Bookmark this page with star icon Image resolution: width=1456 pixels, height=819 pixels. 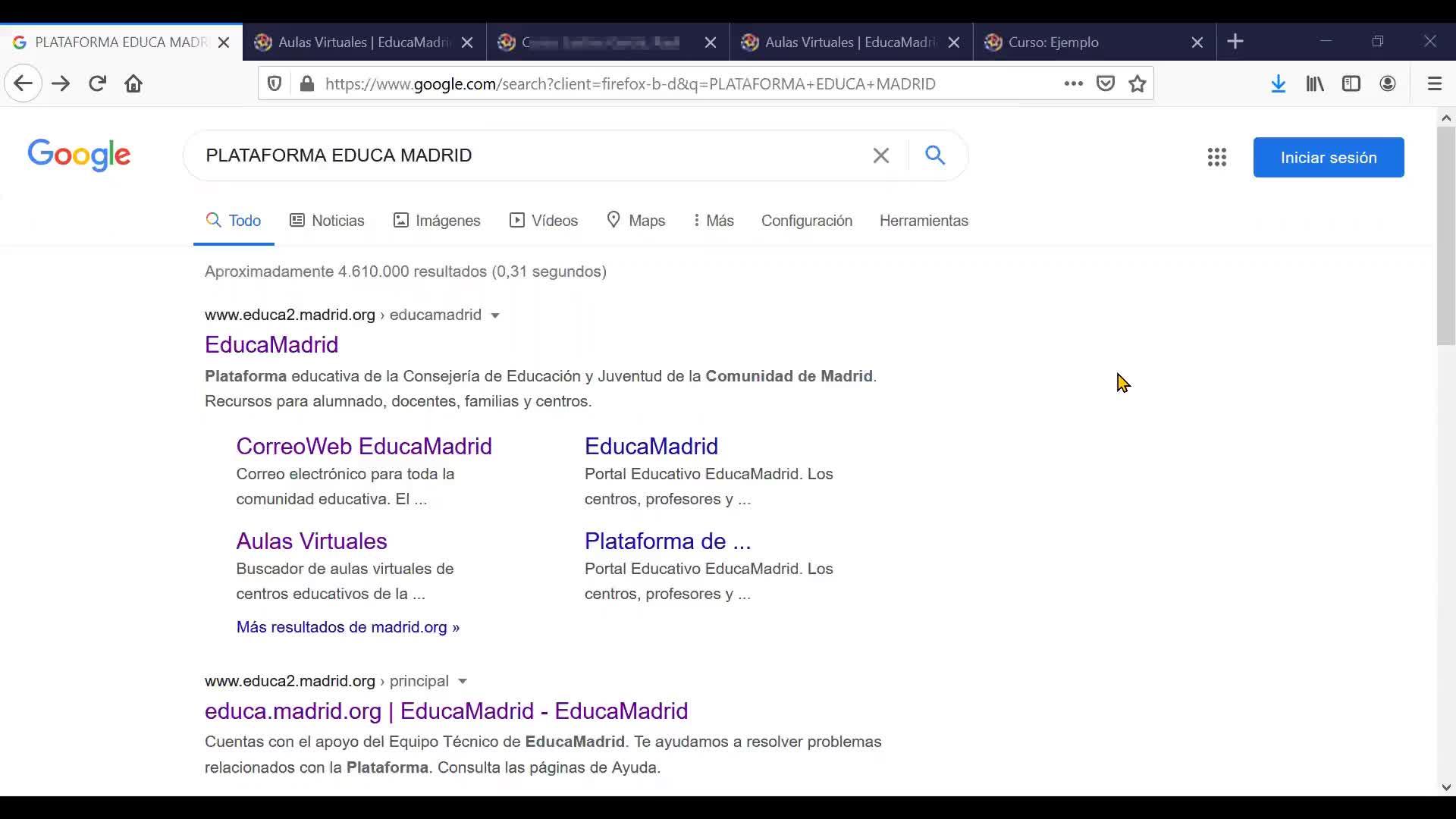click(x=1137, y=83)
